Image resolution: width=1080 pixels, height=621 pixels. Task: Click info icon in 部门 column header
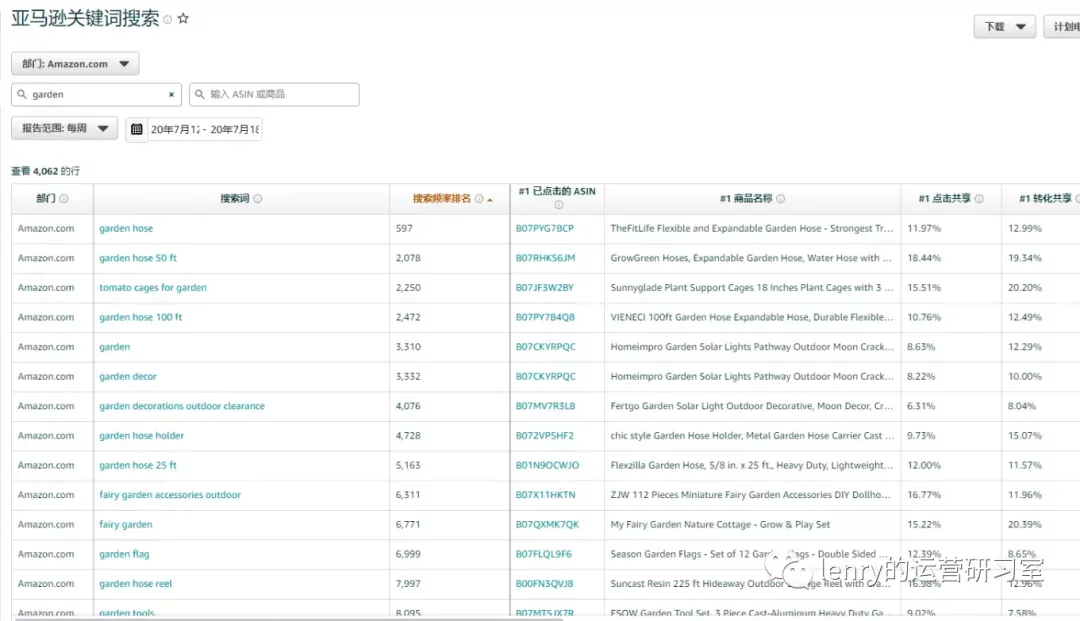pos(64,198)
